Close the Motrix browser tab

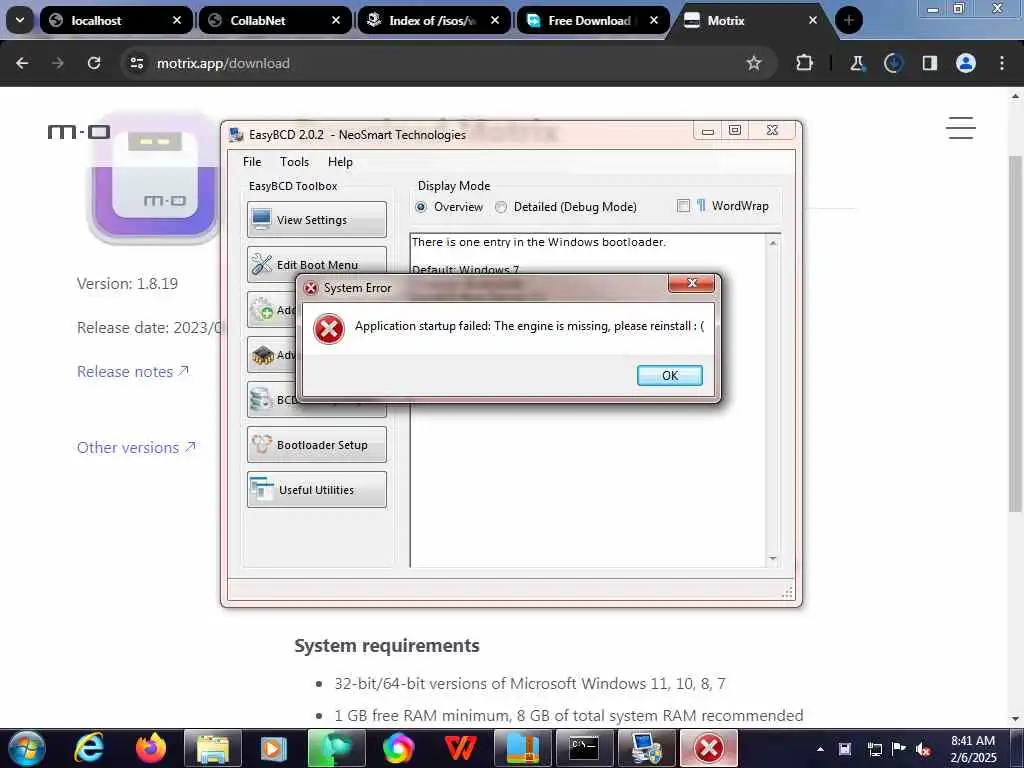click(813, 21)
